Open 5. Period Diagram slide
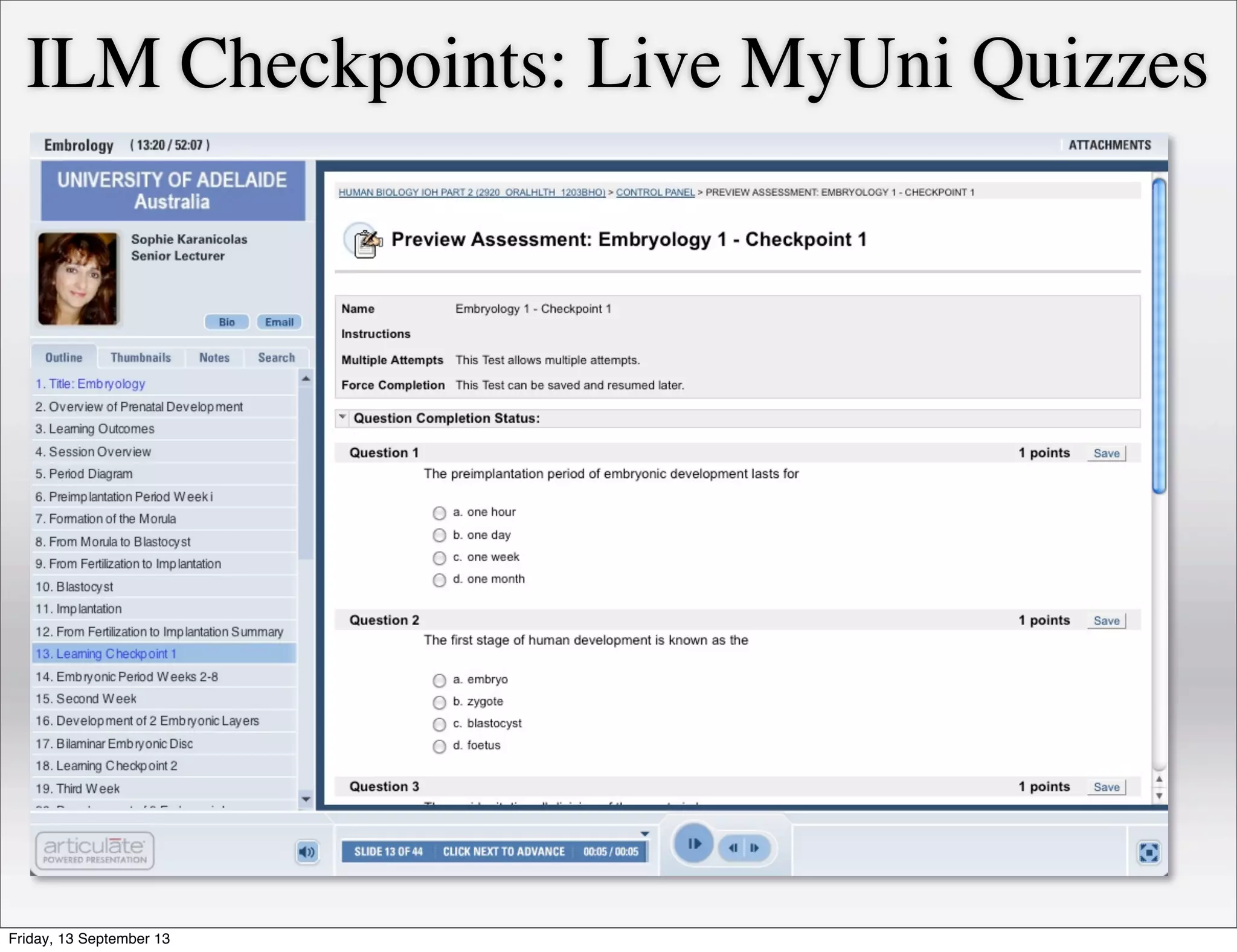The width and height of the screenshot is (1237, 952). (164, 474)
